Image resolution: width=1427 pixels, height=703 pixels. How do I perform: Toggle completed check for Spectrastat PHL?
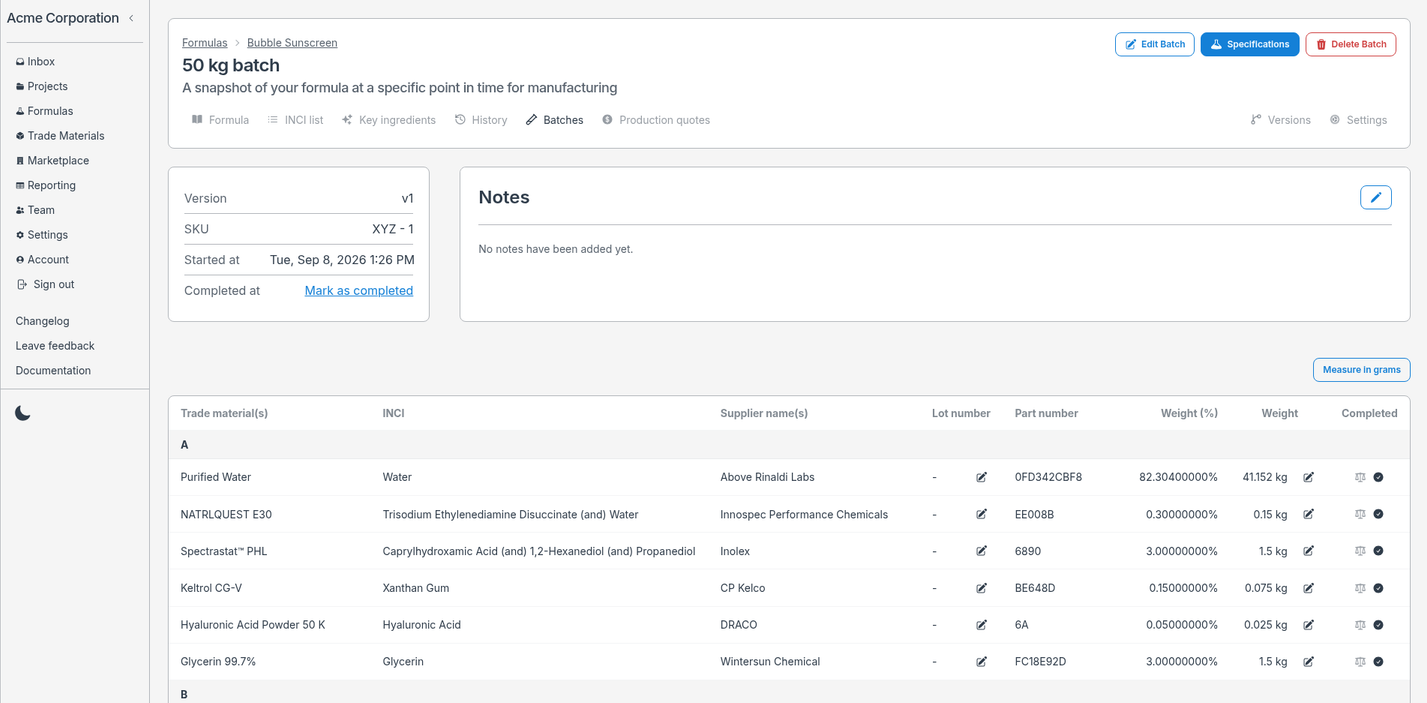point(1378,551)
